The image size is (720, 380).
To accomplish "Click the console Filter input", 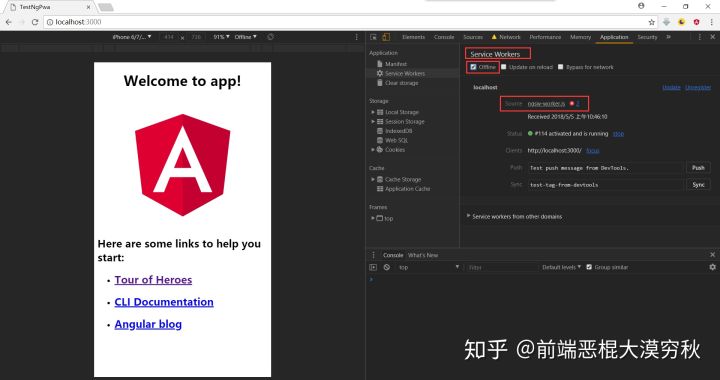I will (501, 267).
